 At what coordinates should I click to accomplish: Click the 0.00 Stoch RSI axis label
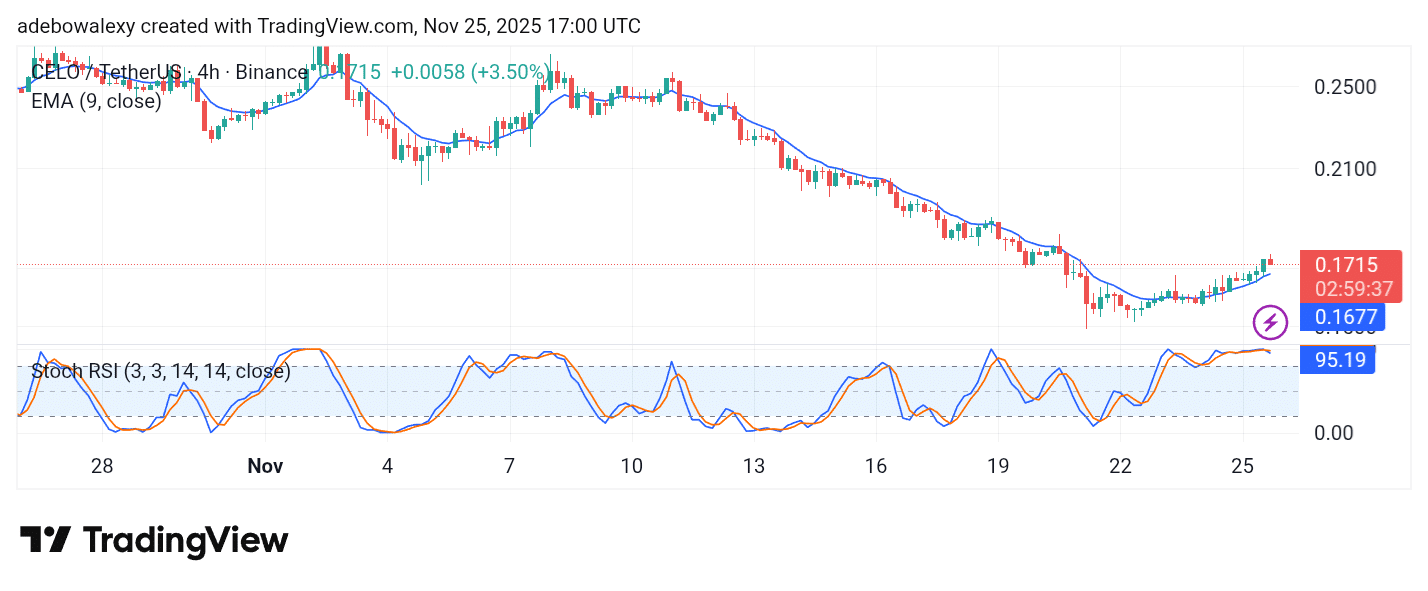(1335, 433)
